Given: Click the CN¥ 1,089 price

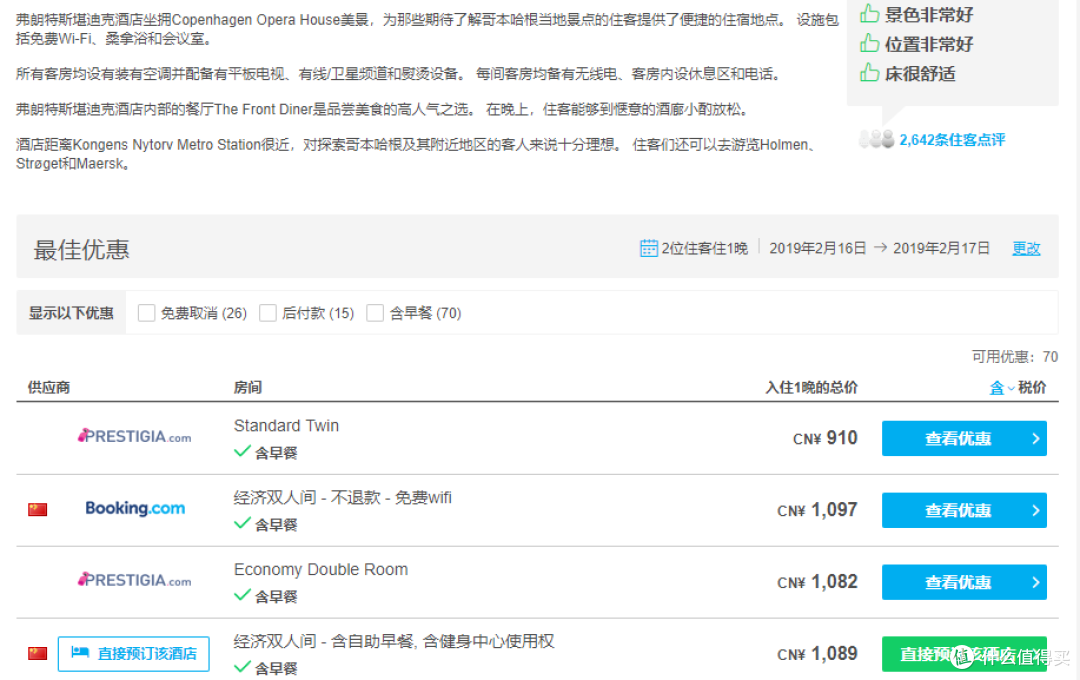Looking at the screenshot, I should 818,654.
